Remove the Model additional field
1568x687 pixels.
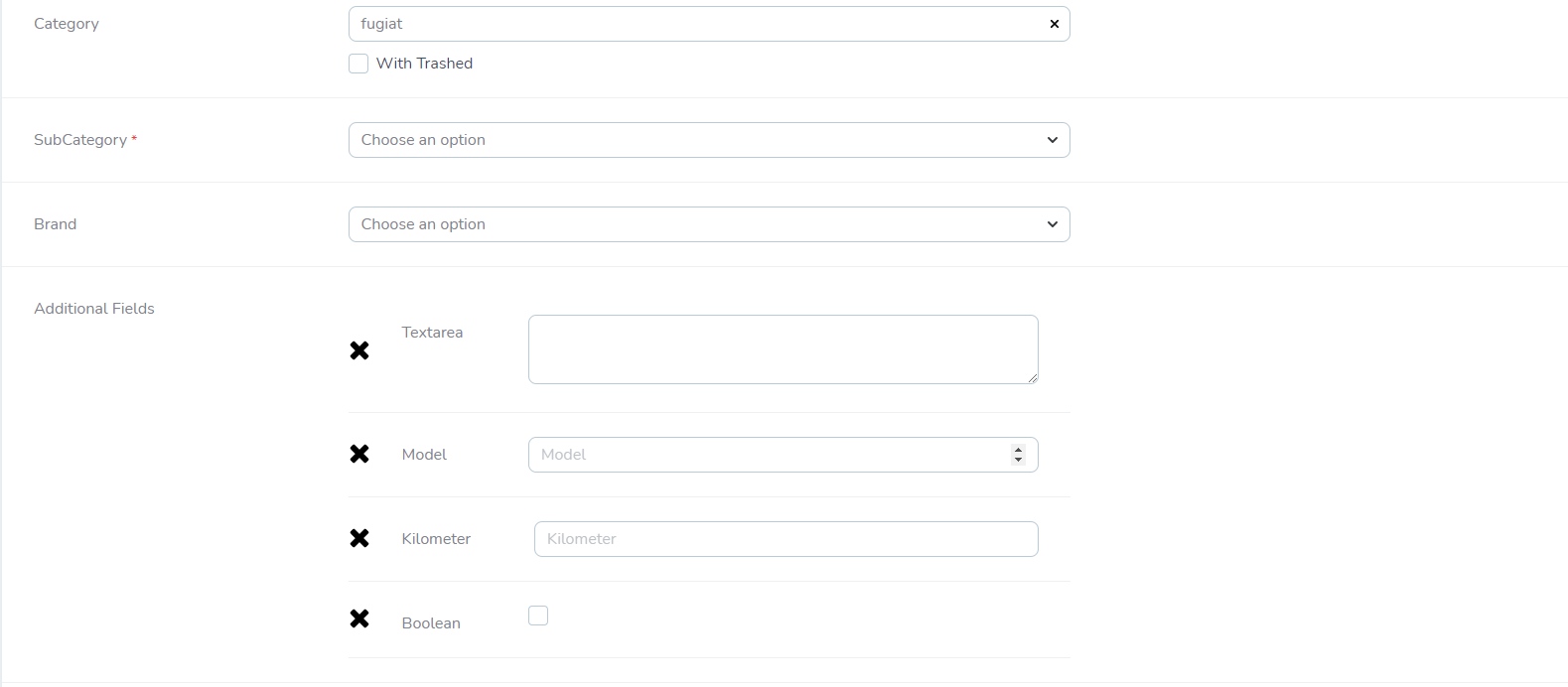(359, 454)
